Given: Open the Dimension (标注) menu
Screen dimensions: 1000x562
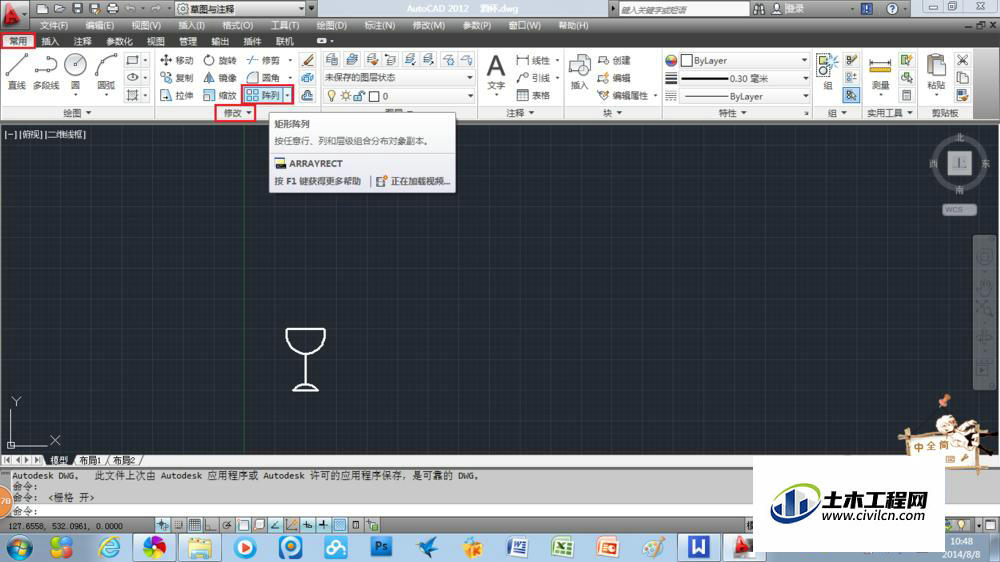Looking at the screenshot, I should click(379, 26).
